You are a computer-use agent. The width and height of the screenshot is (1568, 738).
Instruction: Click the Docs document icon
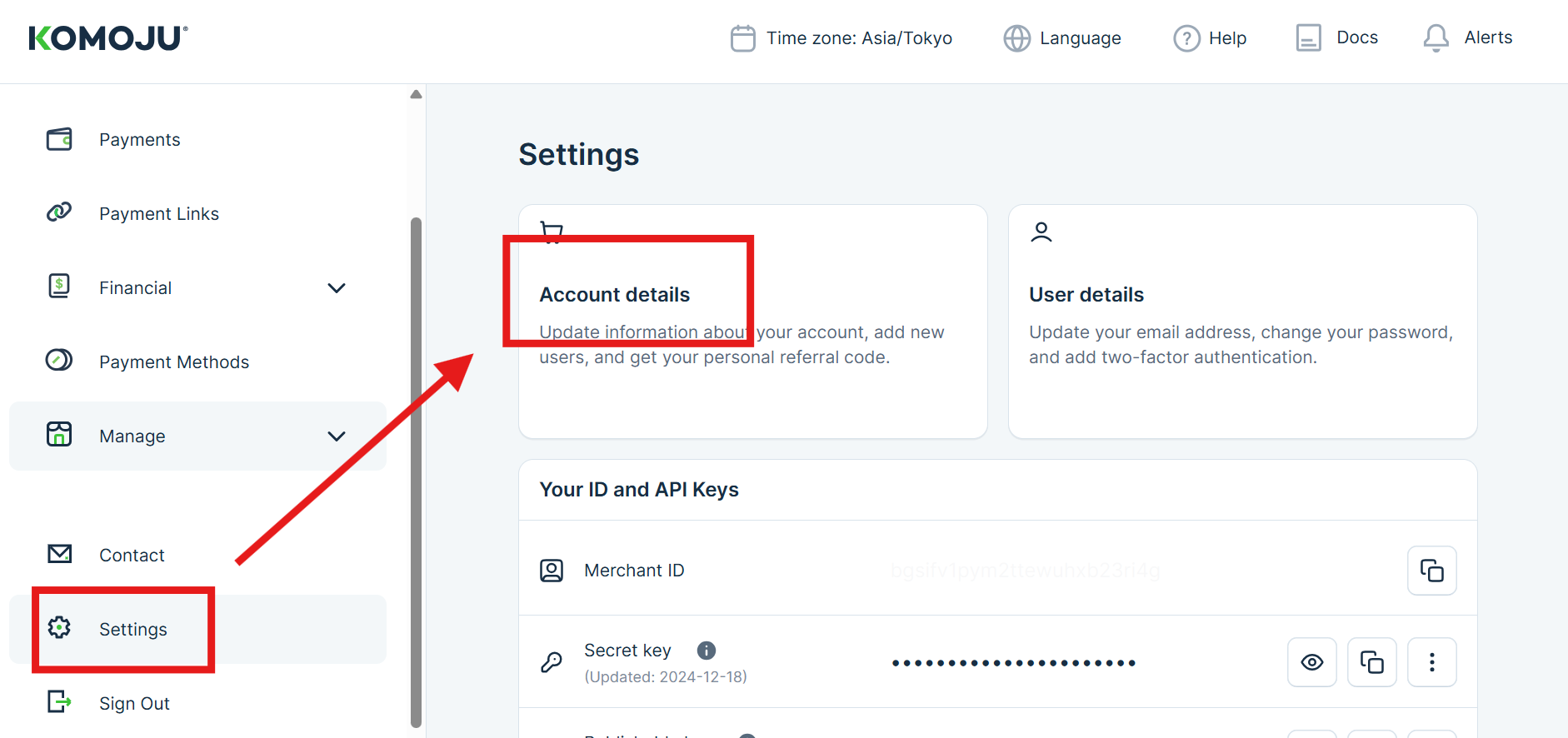click(x=1308, y=38)
